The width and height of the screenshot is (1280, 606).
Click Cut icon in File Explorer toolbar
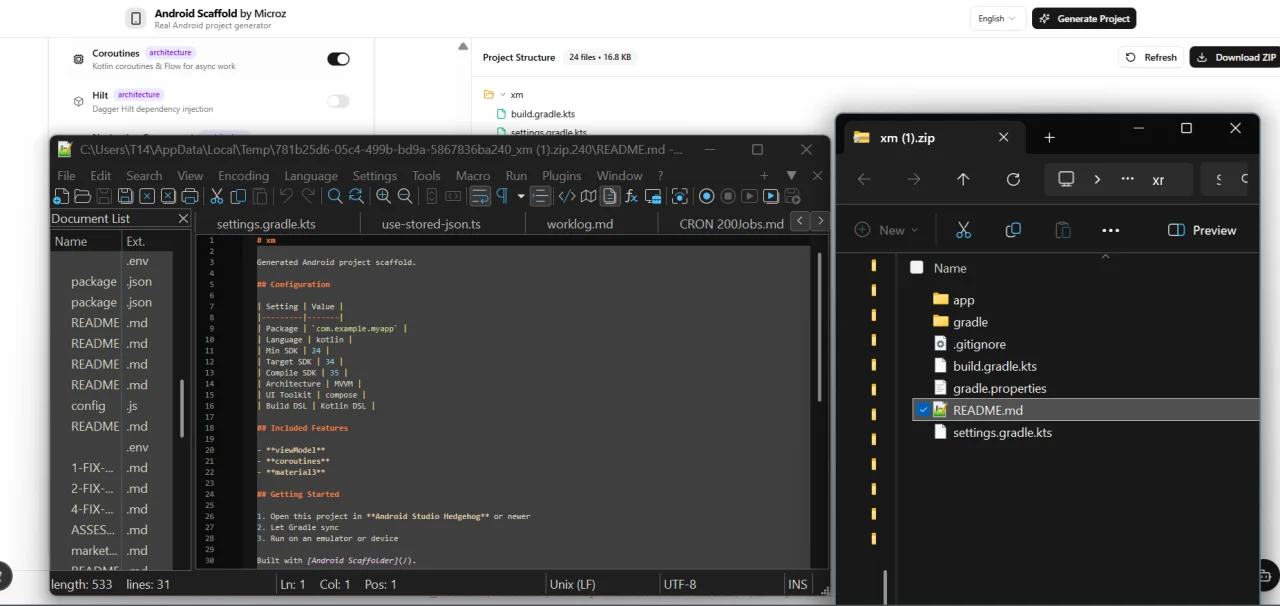(x=963, y=230)
